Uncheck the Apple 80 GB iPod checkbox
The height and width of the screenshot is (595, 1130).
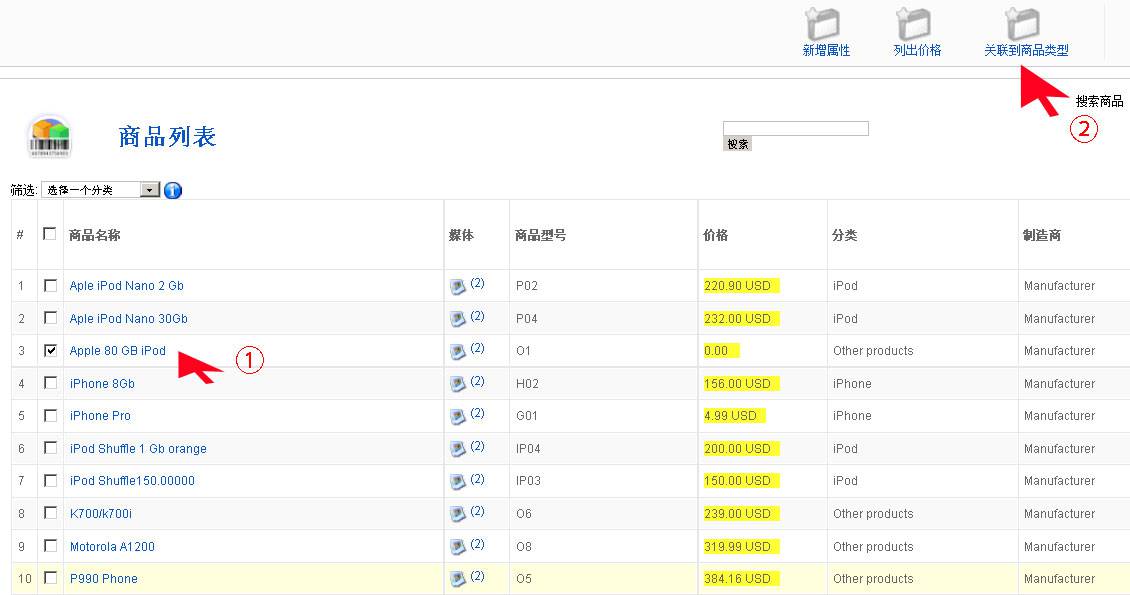pos(50,350)
